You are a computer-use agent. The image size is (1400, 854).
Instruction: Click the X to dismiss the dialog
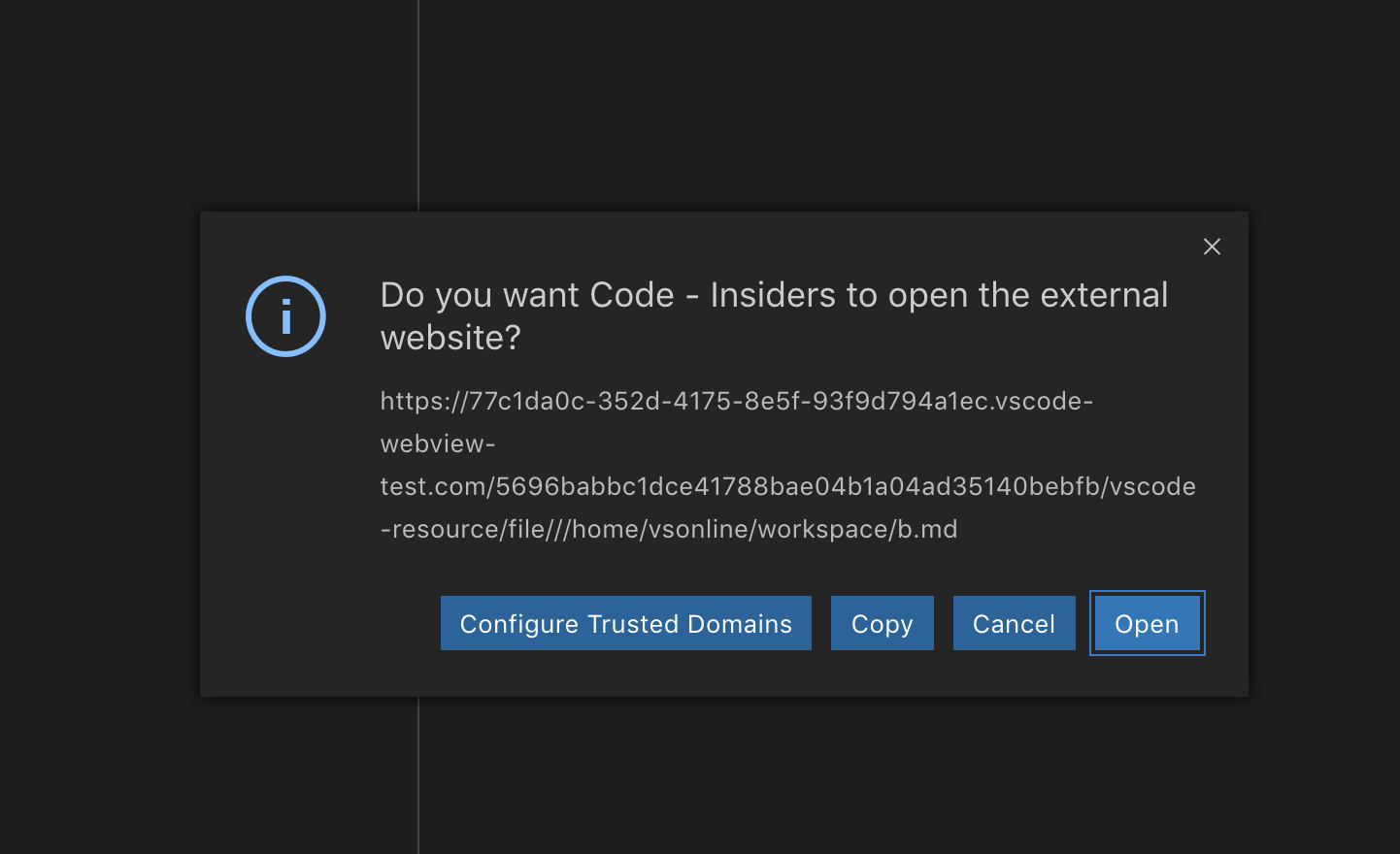point(1212,246)
